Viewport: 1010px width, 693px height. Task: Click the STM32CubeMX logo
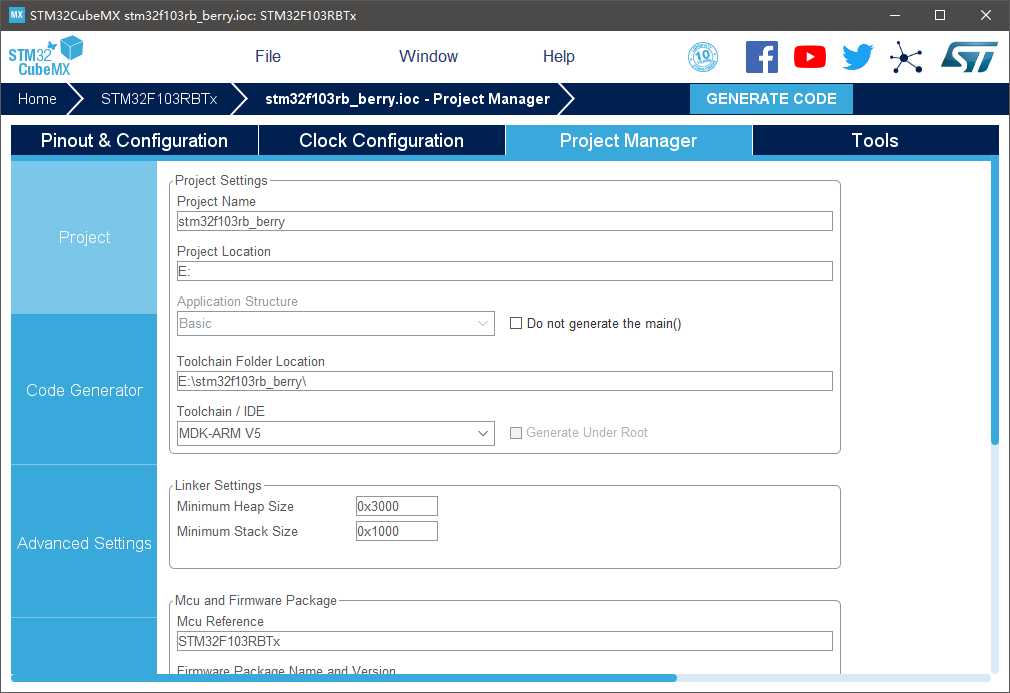tap(46, 56)
